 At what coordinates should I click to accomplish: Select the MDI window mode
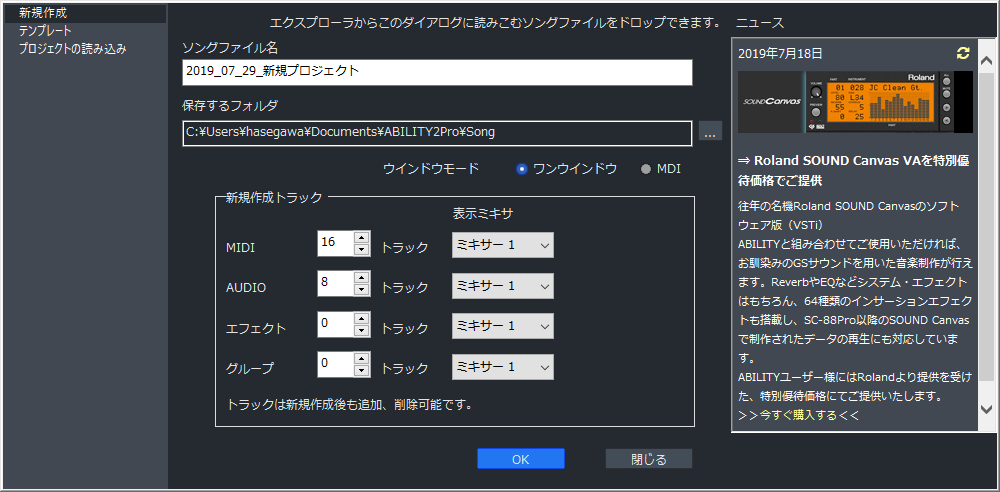pos(645,169)
